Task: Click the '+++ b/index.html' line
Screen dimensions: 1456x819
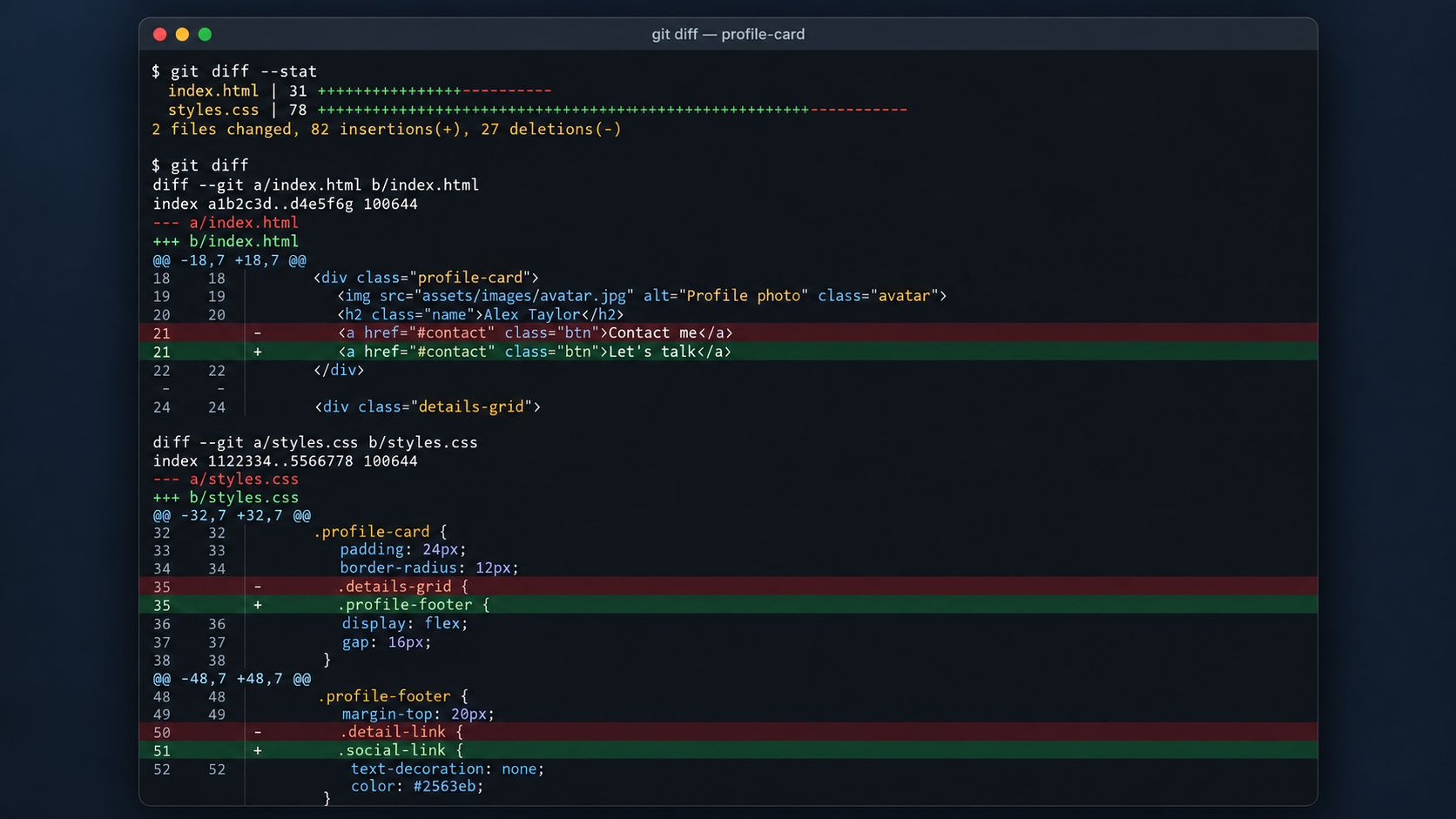Action: point(226,241)
